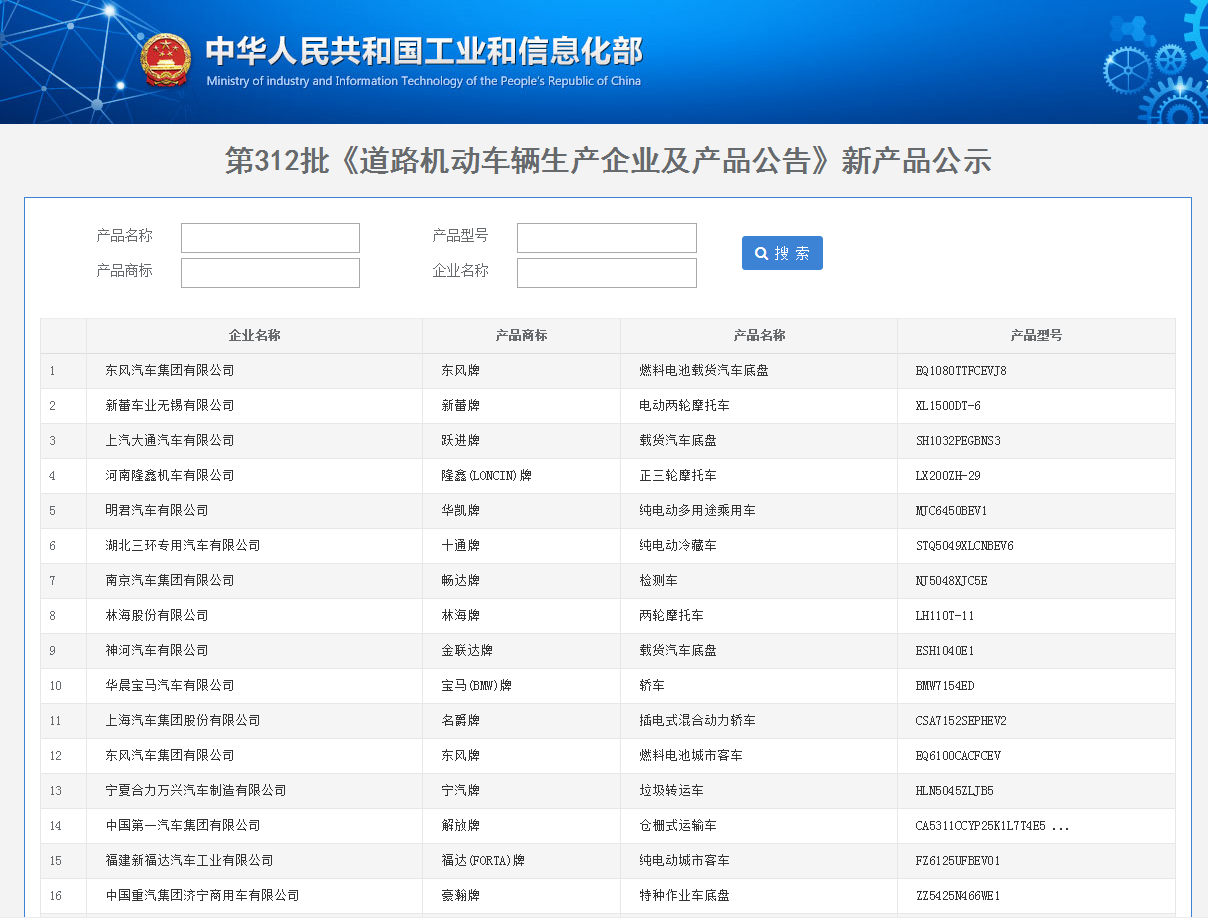This screenshot has width=1208, height=922.
Task: Select cell 华晨宝马汽车有限公司
Action: click(x=170, y=686)
